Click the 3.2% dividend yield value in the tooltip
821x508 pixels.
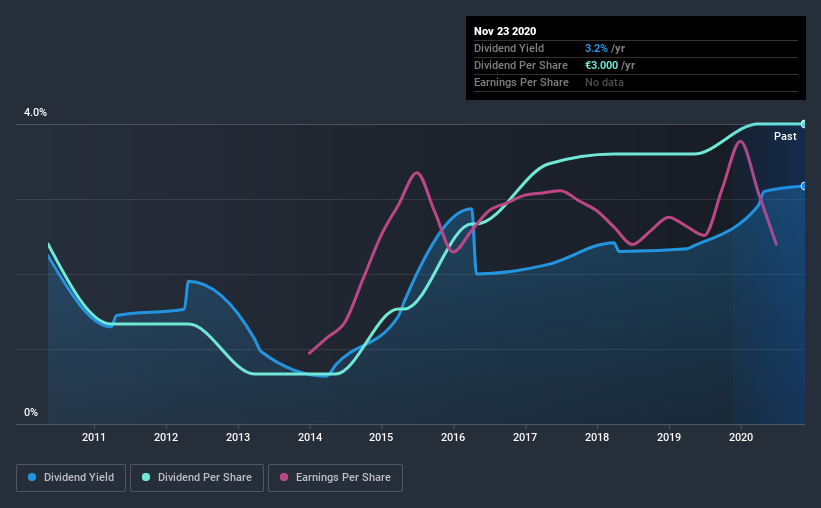click(596, 48)
